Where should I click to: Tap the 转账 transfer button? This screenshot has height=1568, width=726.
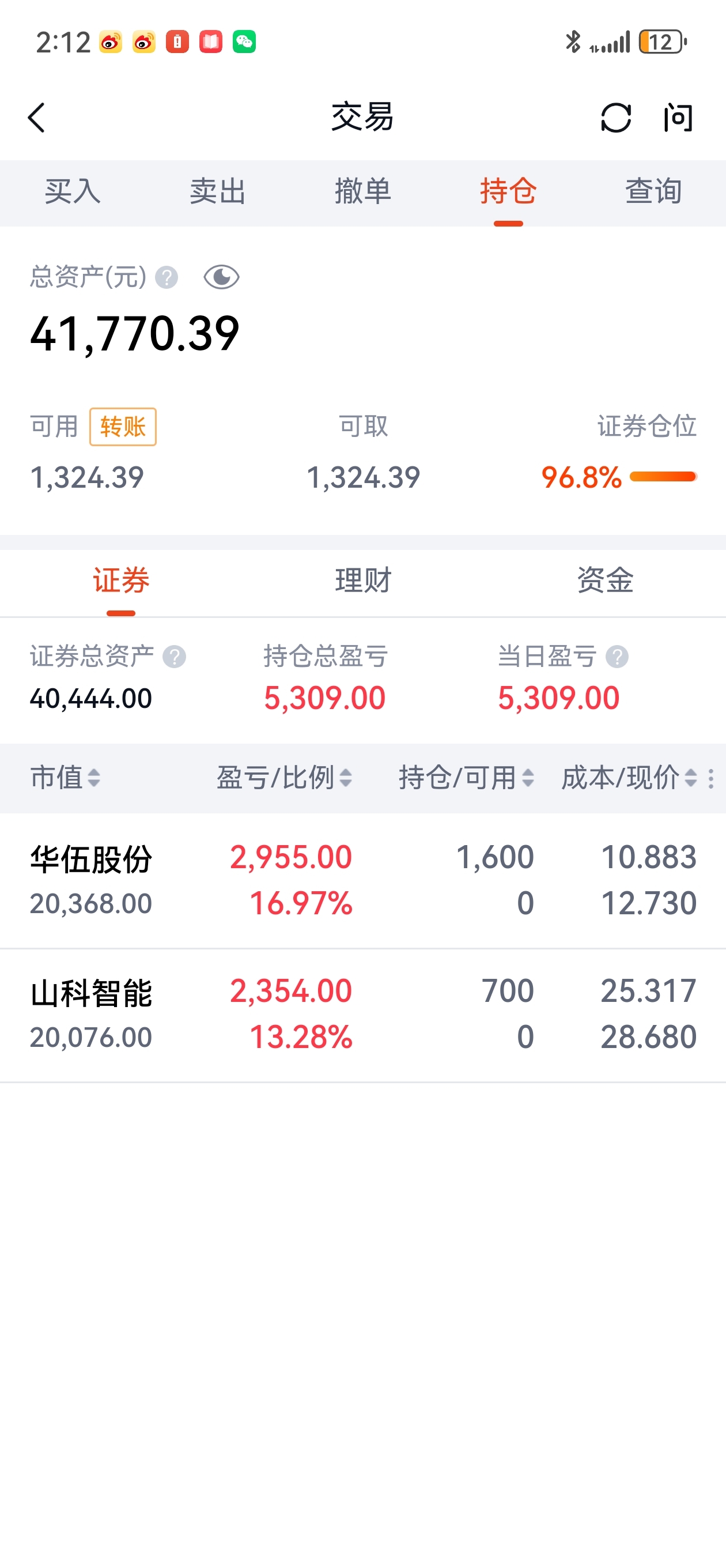tap(123, 427)
